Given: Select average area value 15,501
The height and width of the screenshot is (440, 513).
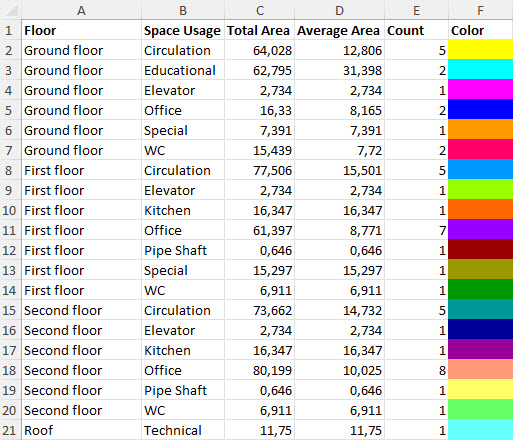Looking at the screenshot, I should [339, 170].
